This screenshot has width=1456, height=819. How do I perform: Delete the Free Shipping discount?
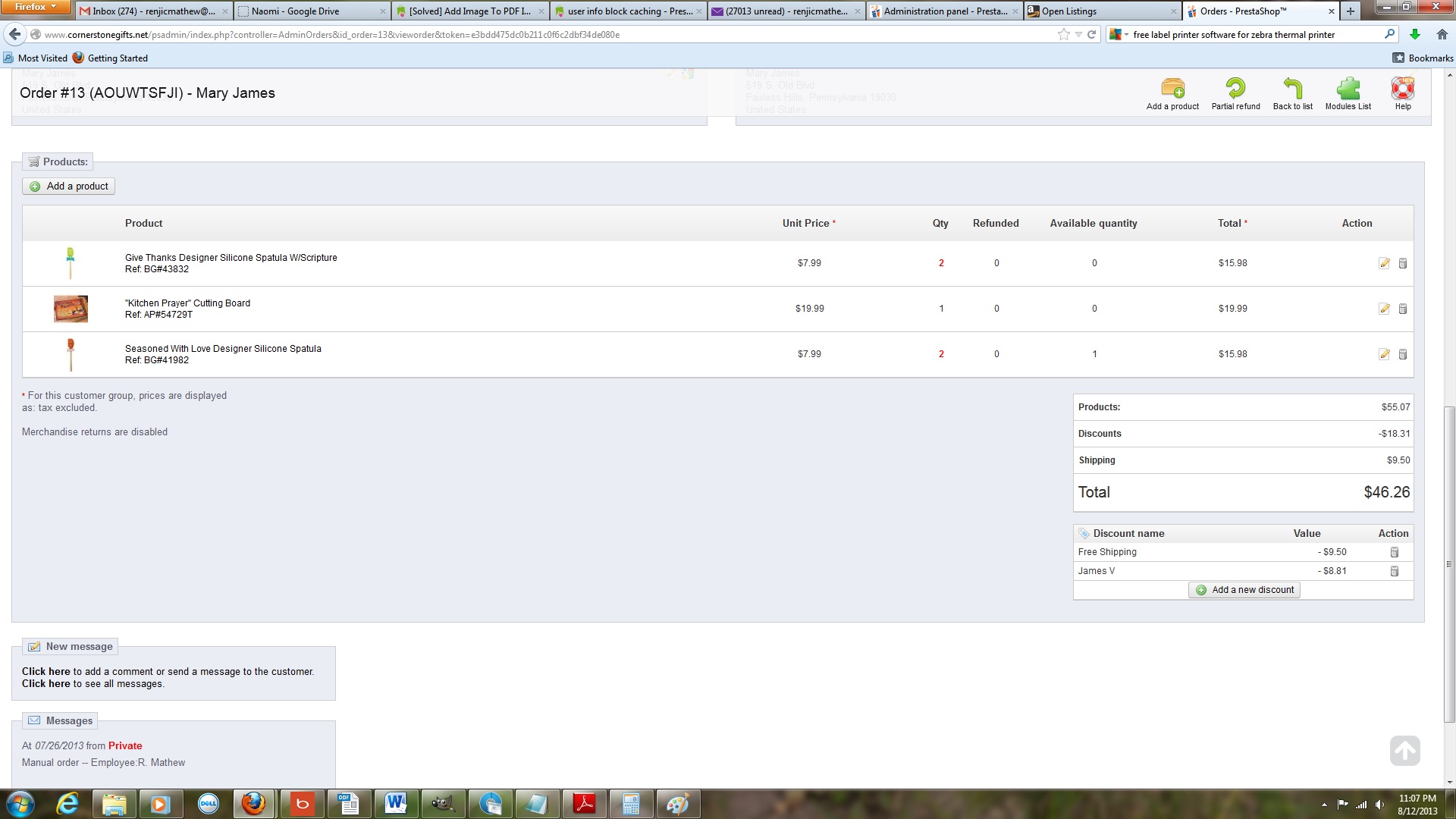pyautogui.click(x=1394, y=552)
